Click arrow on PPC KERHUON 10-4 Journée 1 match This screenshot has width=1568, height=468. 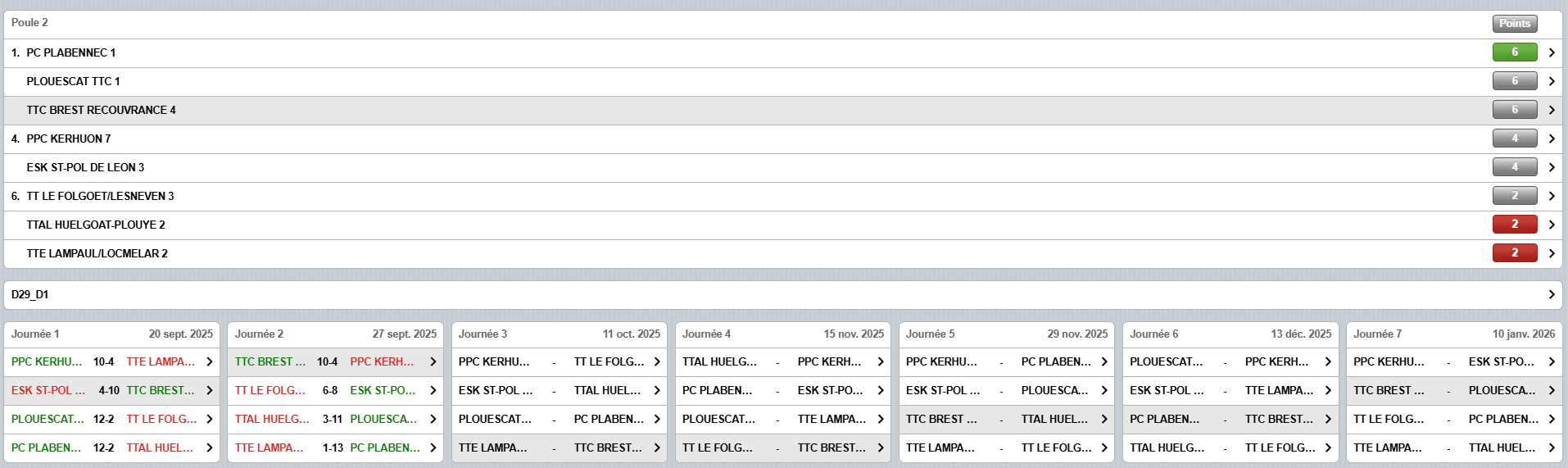pos(209,361)
